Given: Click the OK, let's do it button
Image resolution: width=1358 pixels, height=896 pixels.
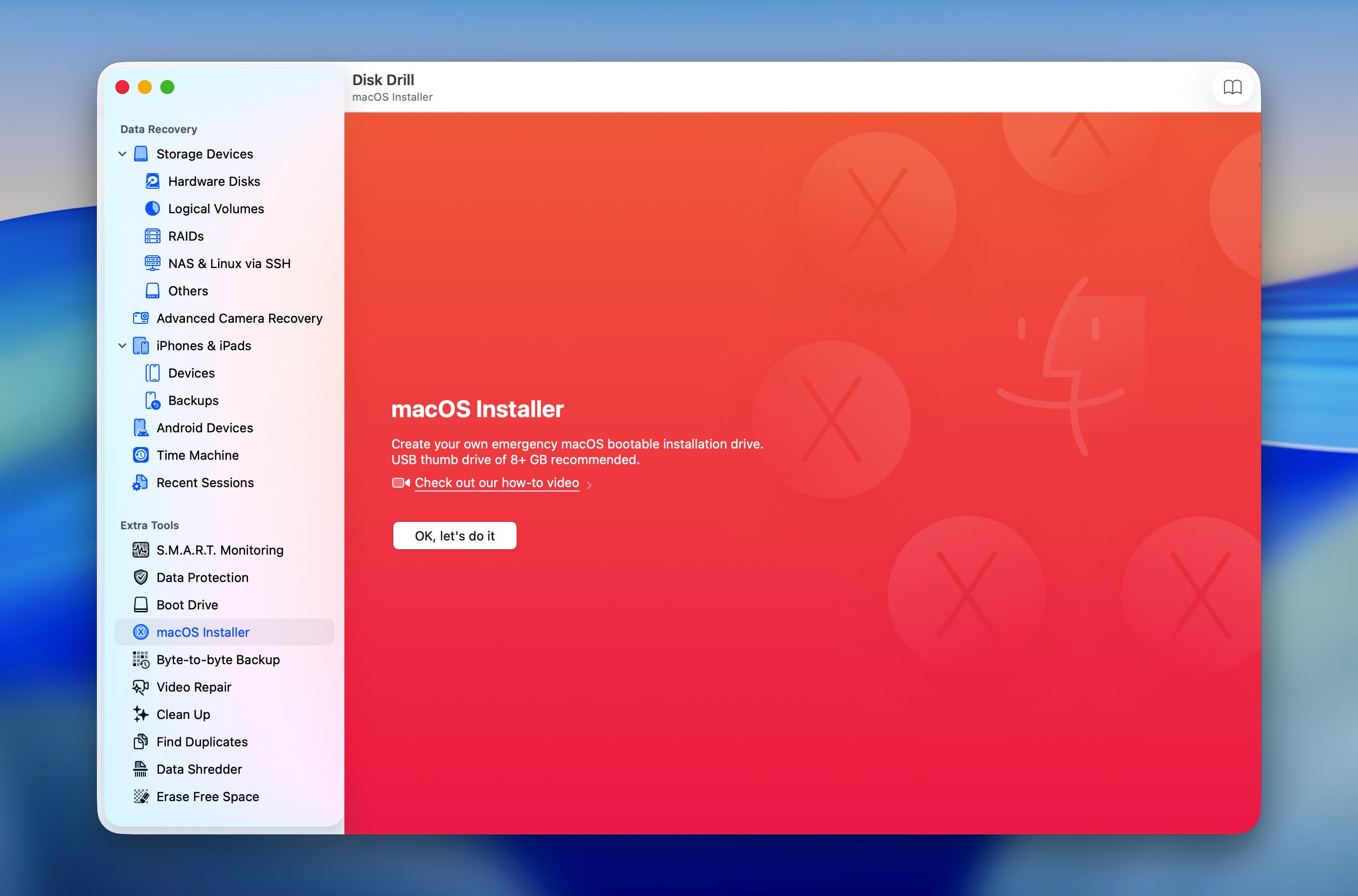Looking at the screenshot, I should coord(455,536).
